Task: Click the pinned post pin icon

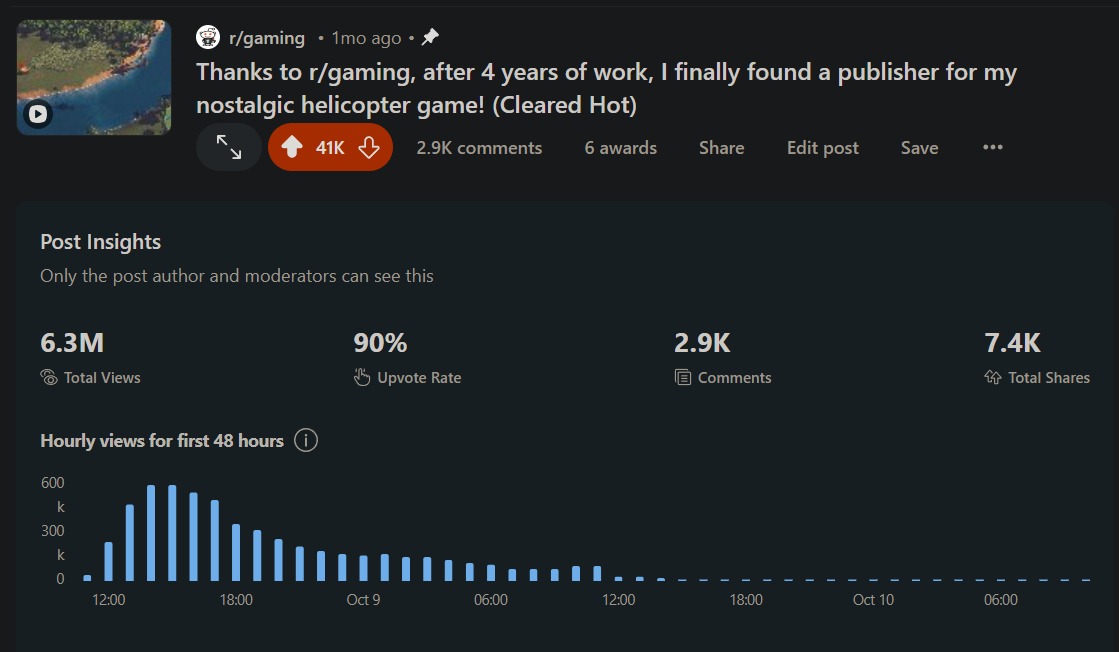Action: (430, 37)
